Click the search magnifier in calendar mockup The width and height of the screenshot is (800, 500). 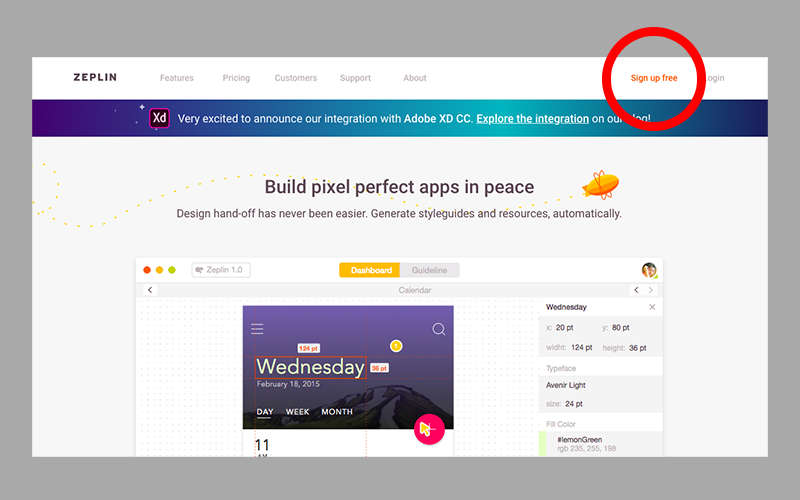439,329
